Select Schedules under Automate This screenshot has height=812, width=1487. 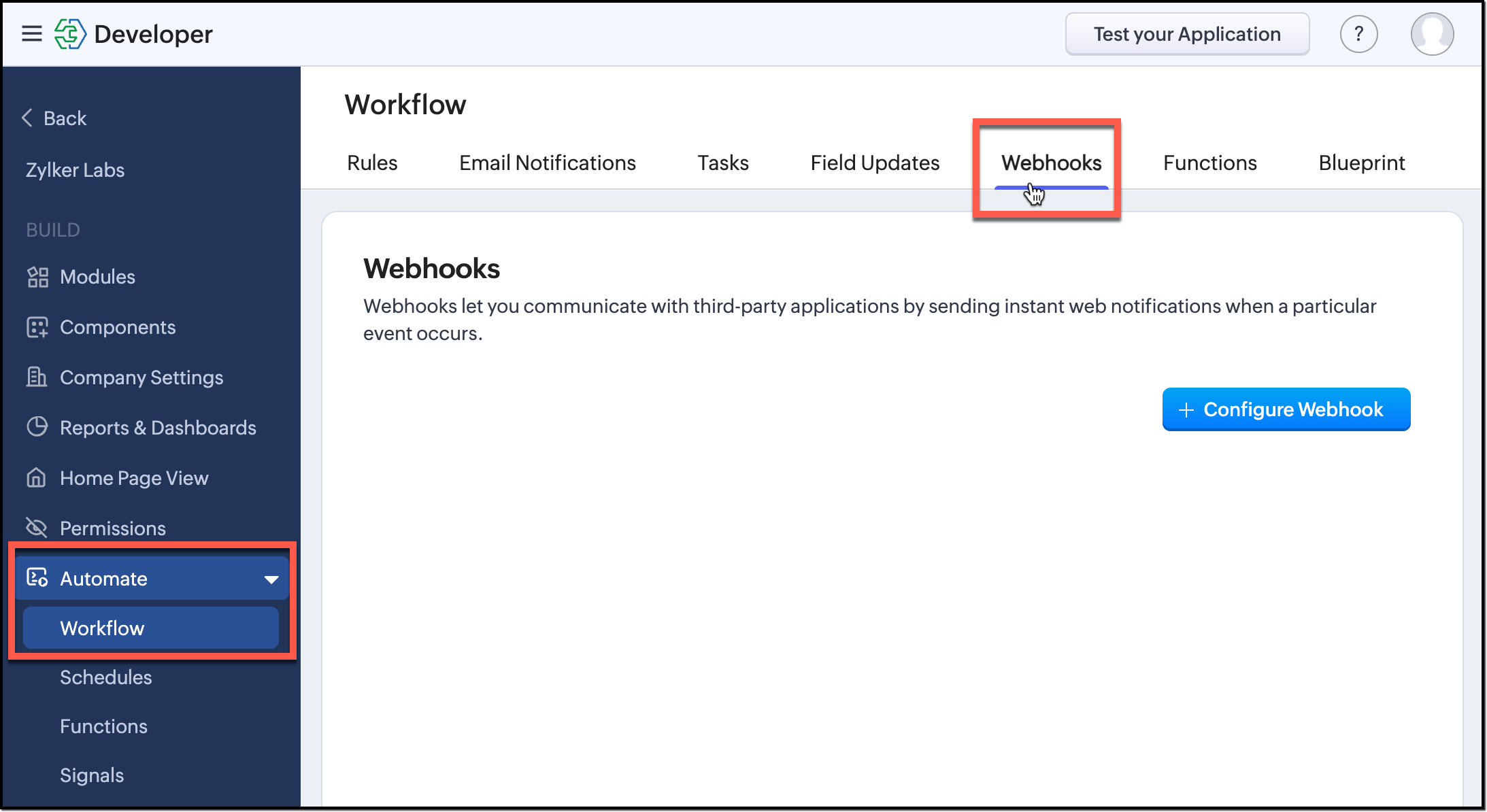105,677
